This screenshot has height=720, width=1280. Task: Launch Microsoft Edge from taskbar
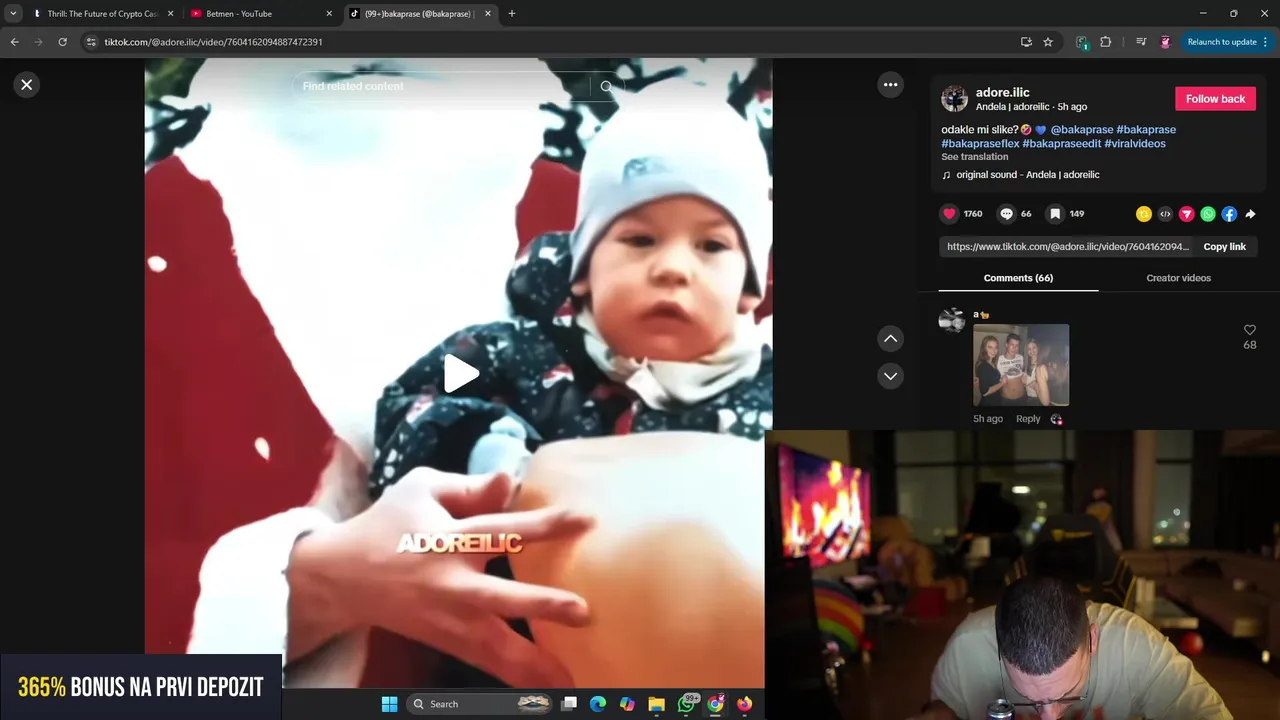click(x=598, y=704)
